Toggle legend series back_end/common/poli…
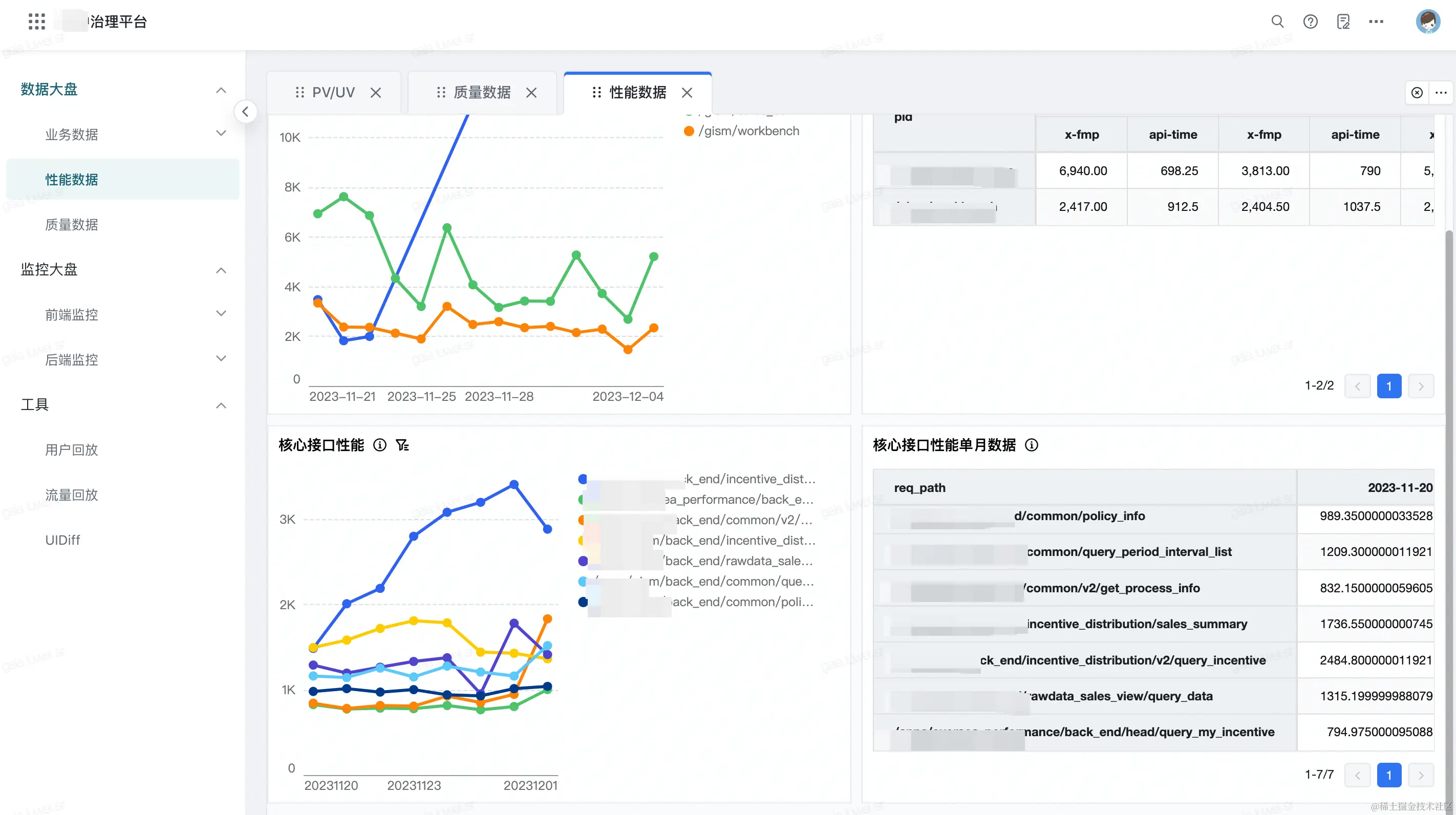 point(696,602)
